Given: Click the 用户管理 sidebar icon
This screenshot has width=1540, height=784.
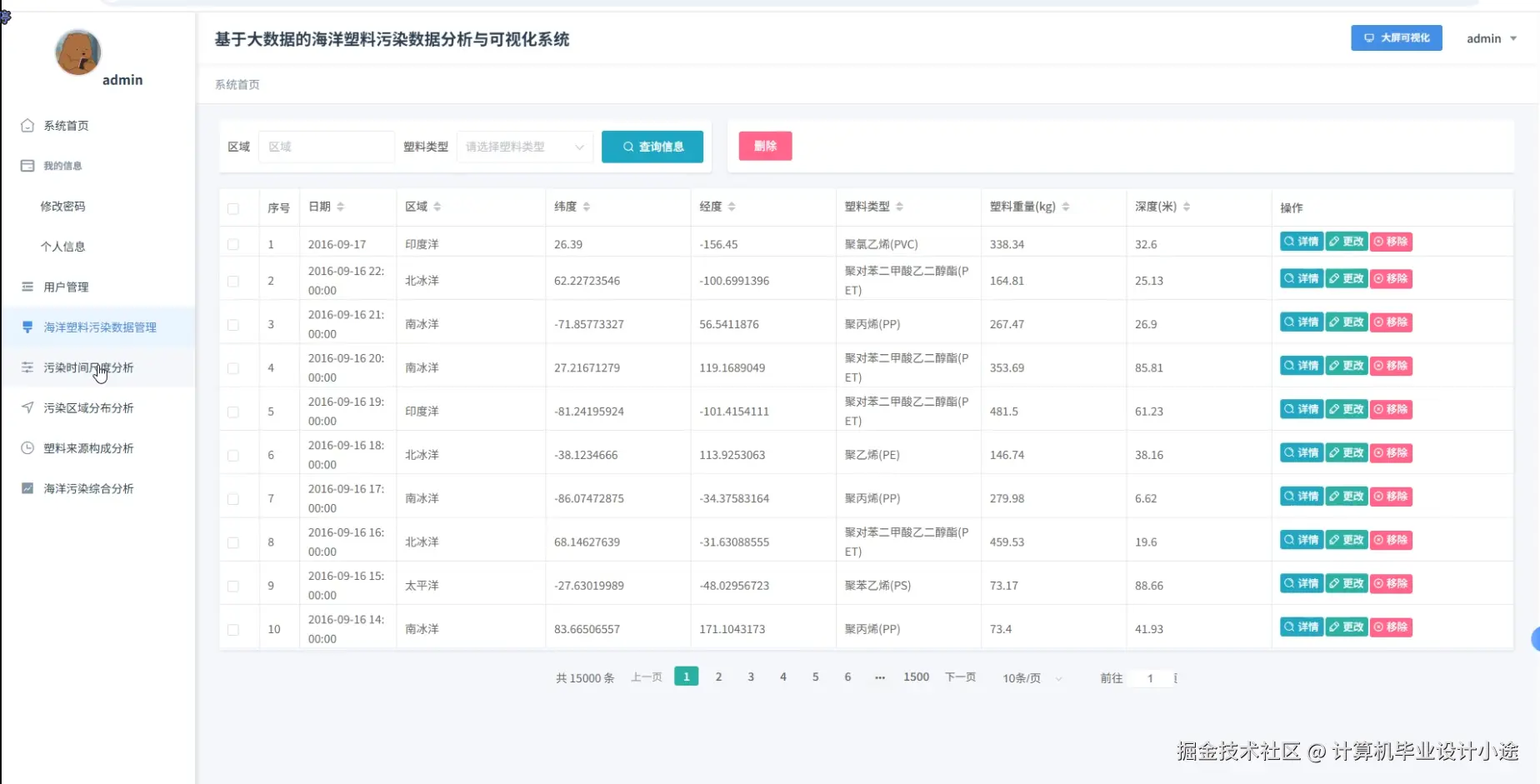Looking at the screenshot, I should tap(27, 287).
